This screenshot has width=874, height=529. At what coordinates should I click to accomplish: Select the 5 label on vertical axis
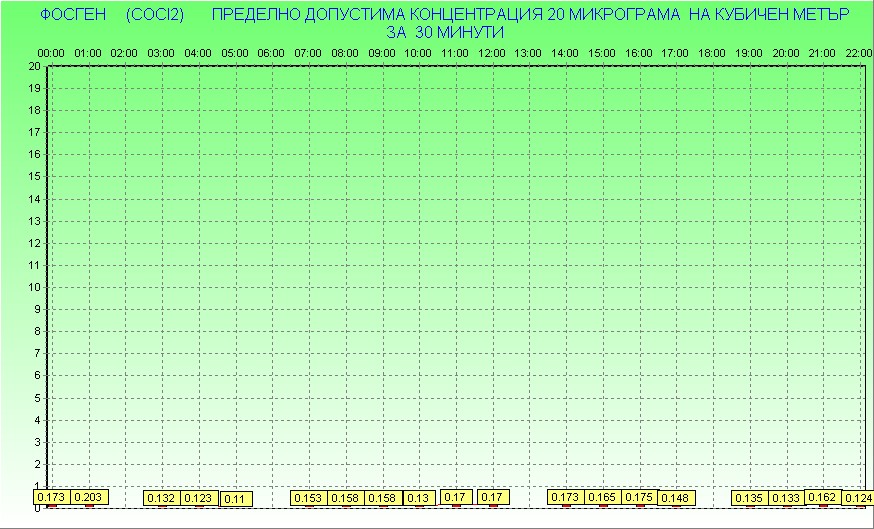pyautogui.click(x=37, y=398)
